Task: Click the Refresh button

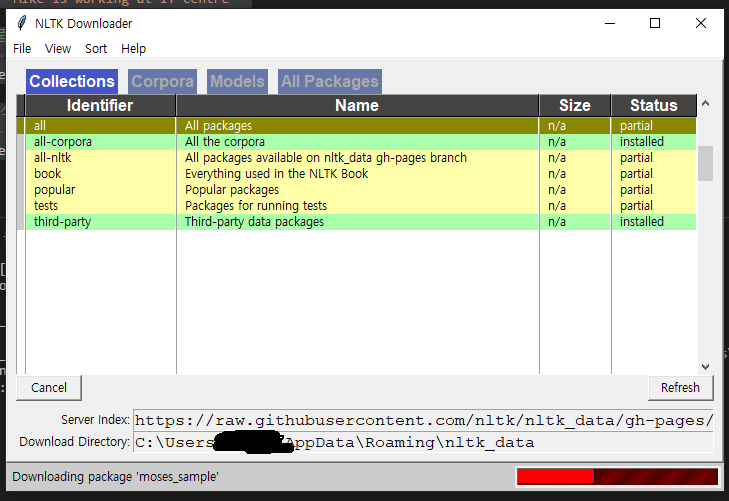Action: 680,388
